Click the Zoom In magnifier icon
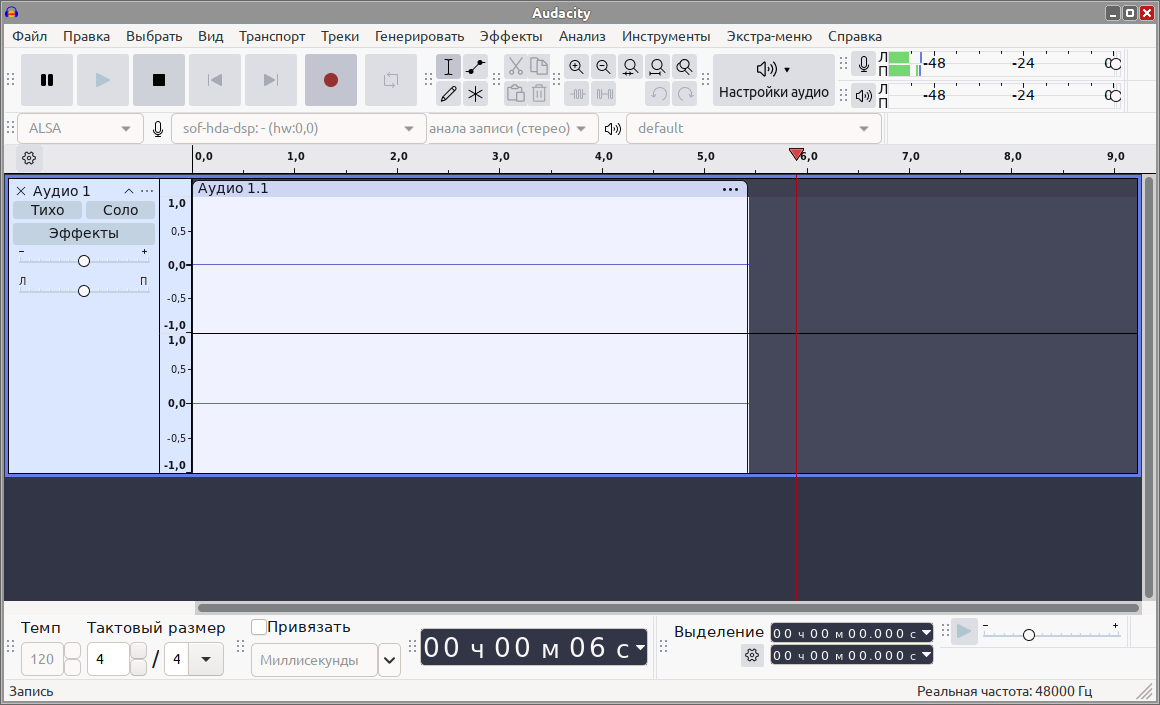Viewport: 1160px width, 705px height. point(576,67)
